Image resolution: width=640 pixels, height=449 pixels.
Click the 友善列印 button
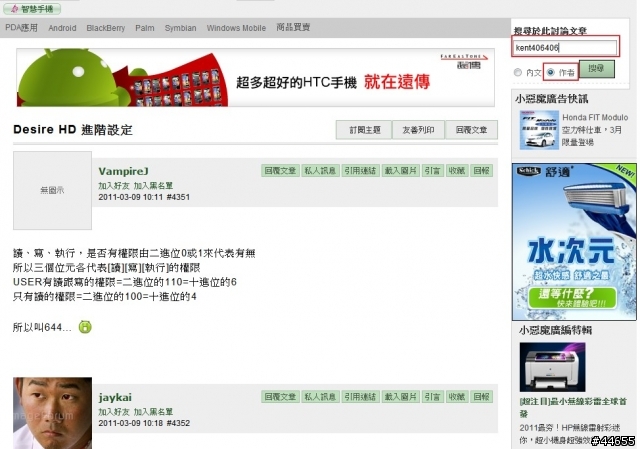tap(418, 130)
